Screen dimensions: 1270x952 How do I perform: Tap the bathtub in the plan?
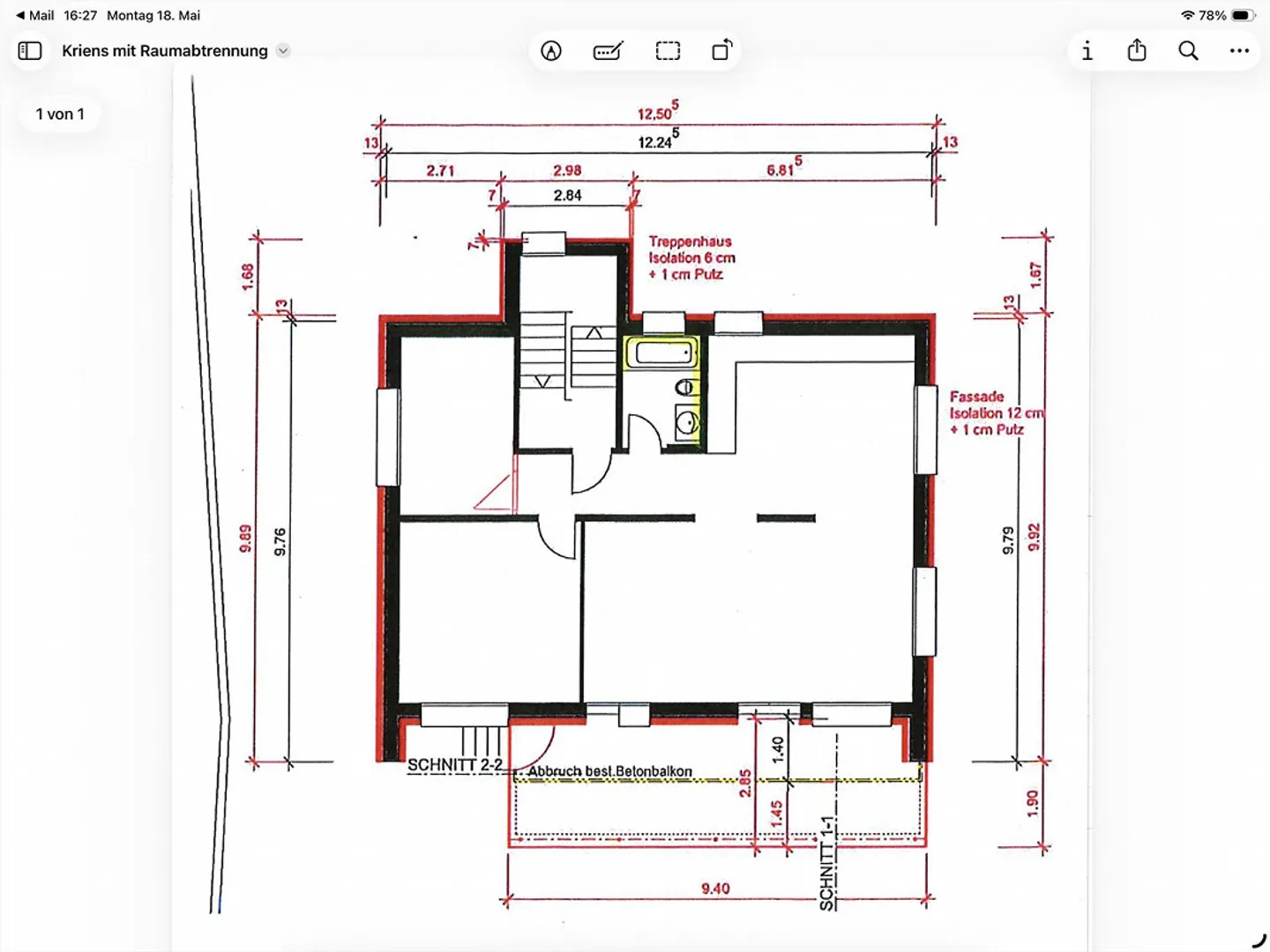662,353
